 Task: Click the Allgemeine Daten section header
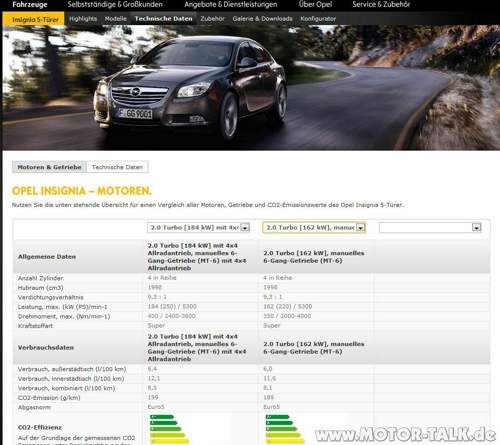click(47, 257)
